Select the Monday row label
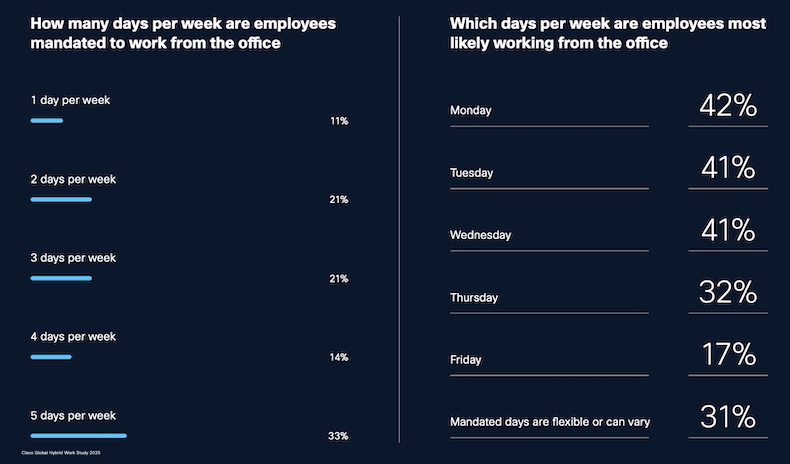 click(x=471, y=110)
